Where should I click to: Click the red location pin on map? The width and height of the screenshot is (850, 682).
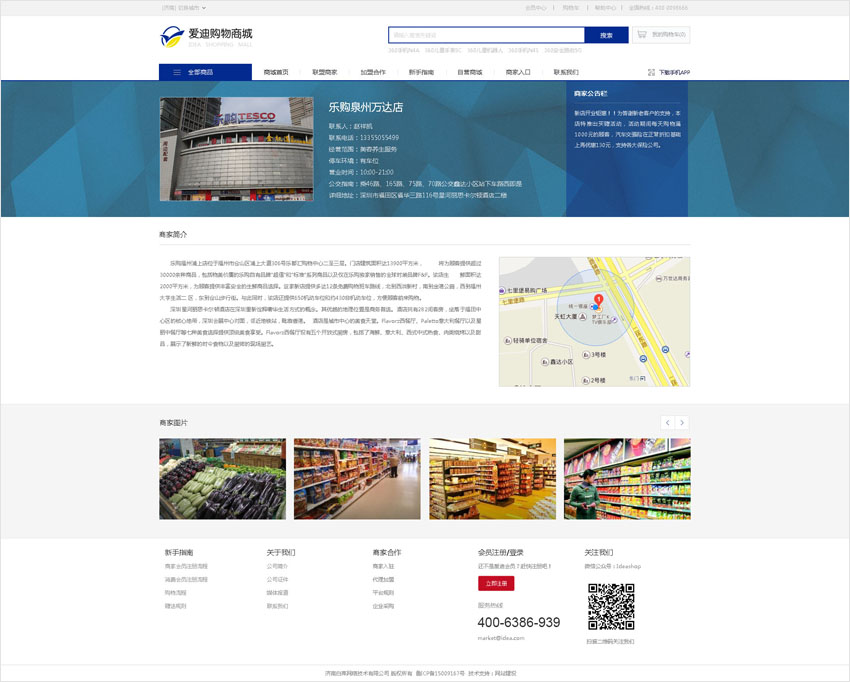[x=598, y=300]
